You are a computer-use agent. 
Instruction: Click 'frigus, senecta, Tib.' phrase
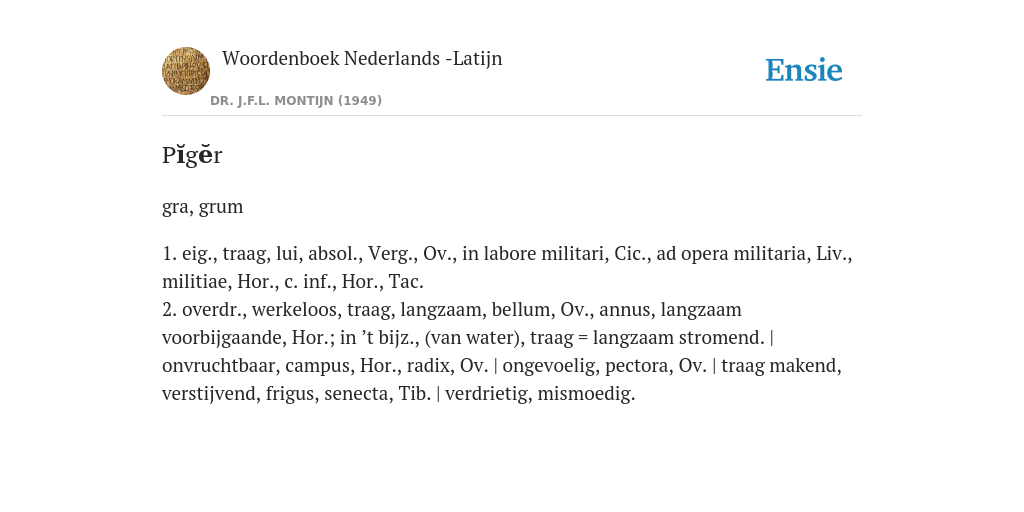coord(348,394)
